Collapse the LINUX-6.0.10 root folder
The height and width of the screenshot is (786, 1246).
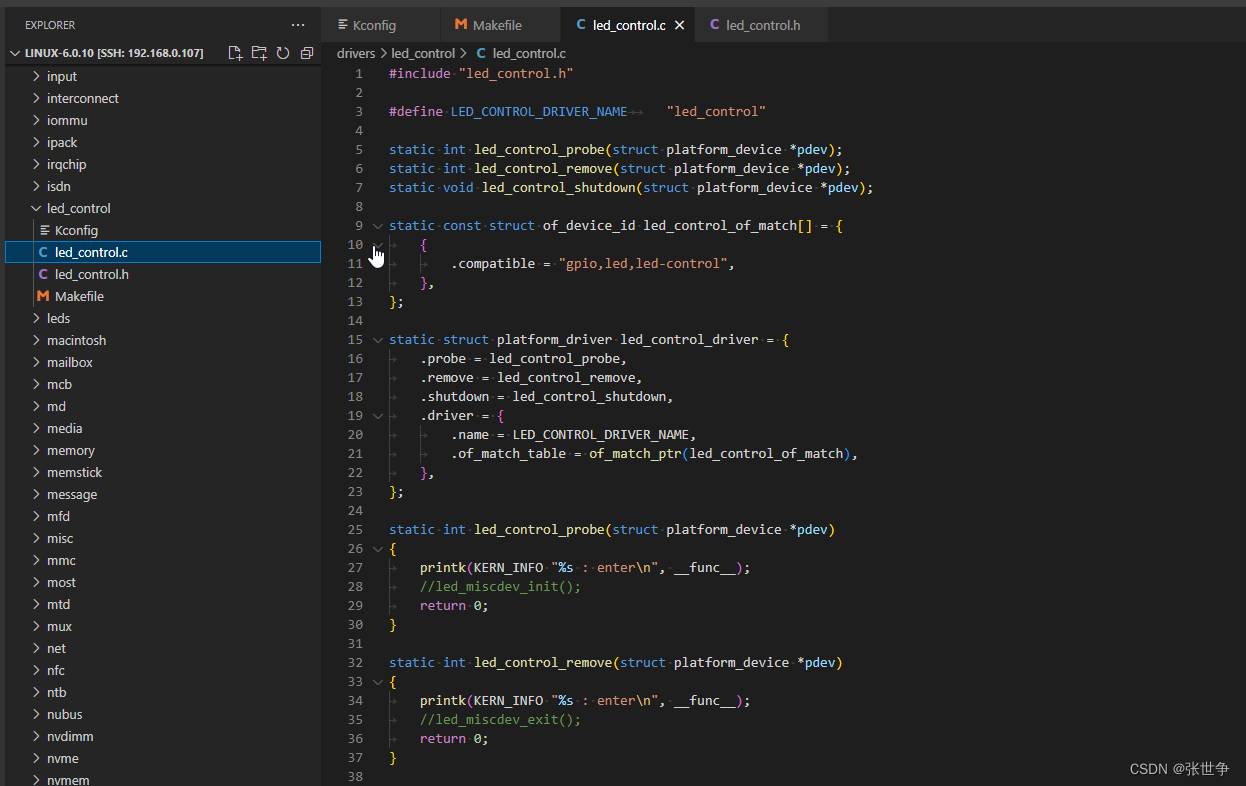coord(15,53)
